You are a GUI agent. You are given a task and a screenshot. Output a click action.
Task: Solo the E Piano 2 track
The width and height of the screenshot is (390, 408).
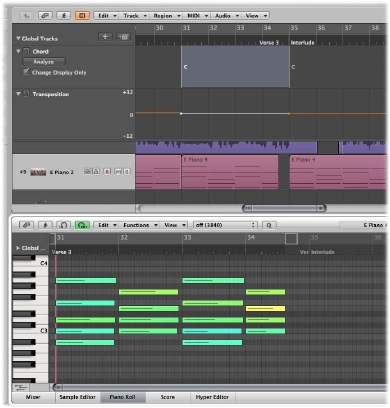point(126,172)
